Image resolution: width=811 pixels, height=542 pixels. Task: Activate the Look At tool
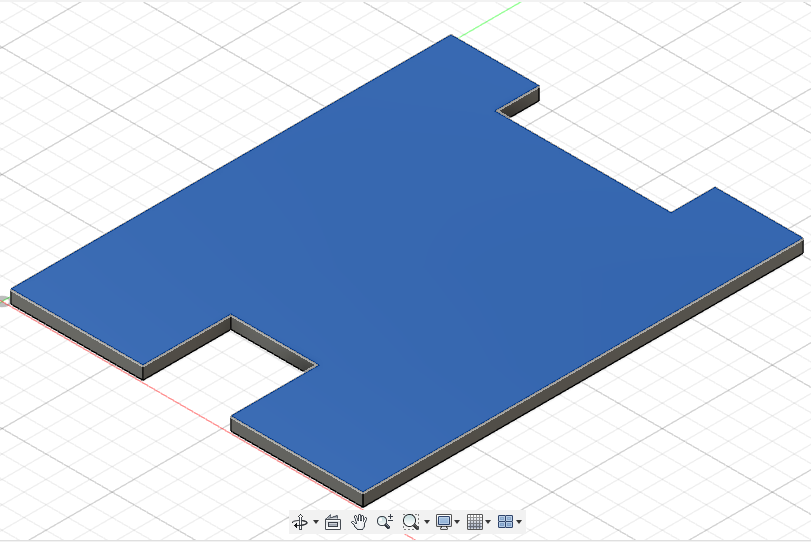coord(333,522)
